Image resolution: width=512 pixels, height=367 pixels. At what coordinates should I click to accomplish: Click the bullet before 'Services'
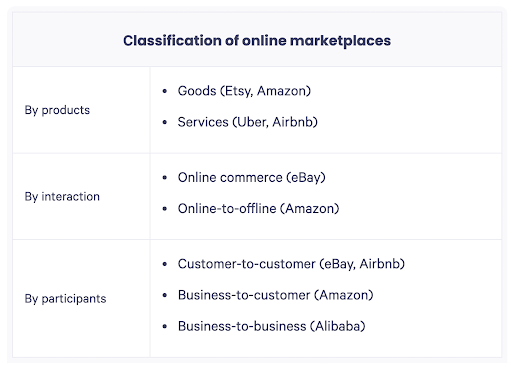164,122
